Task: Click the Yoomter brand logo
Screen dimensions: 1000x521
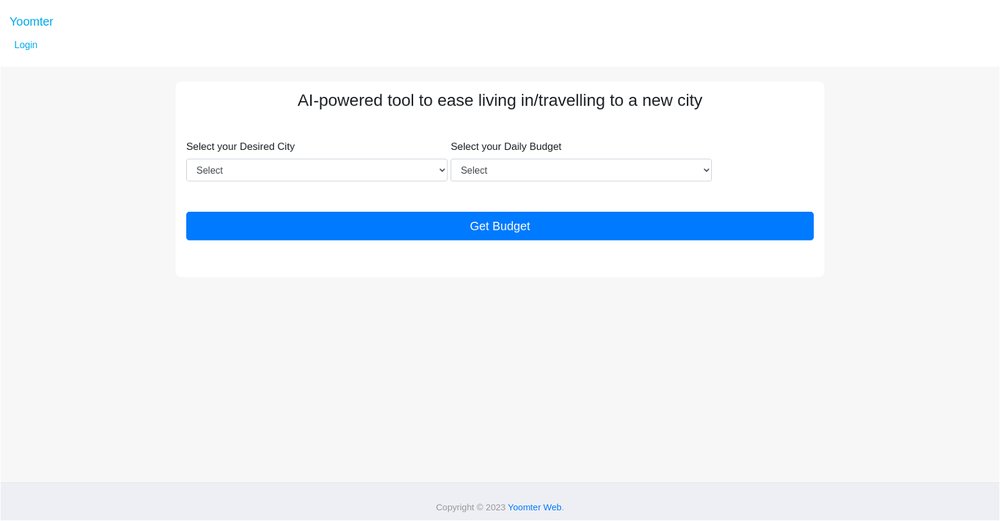Action: 31,22
